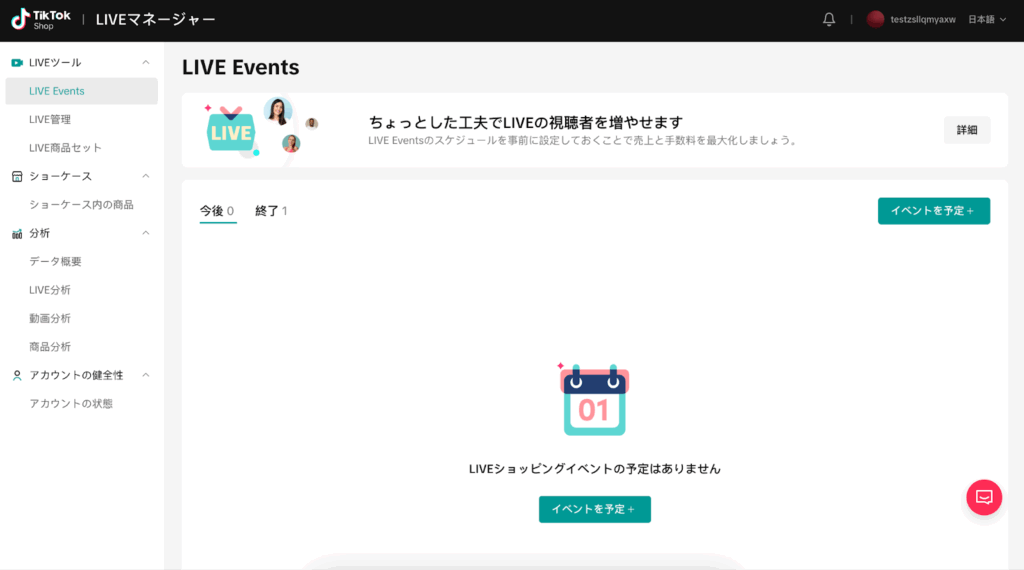Click top-right イベントを予定+ button

click(x=933, y=211)
